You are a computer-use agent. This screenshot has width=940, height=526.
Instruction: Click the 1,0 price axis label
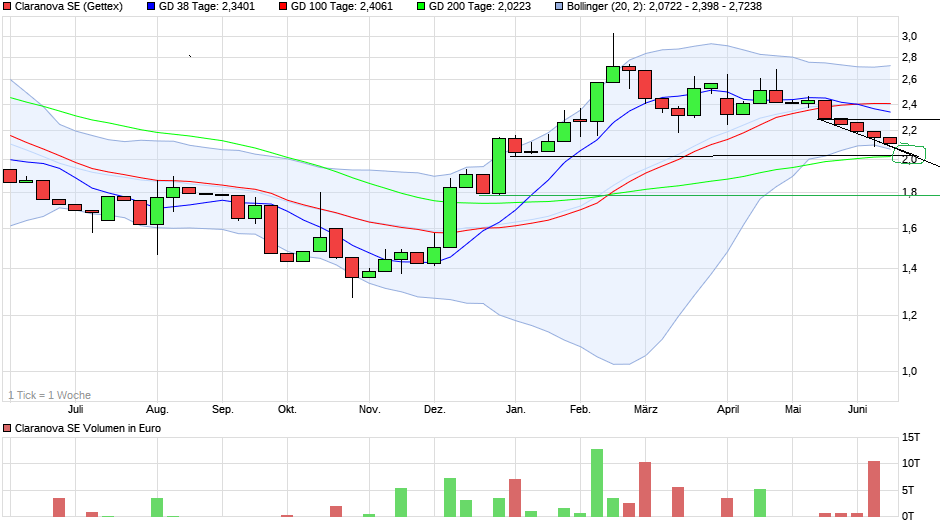pos(909,371)
